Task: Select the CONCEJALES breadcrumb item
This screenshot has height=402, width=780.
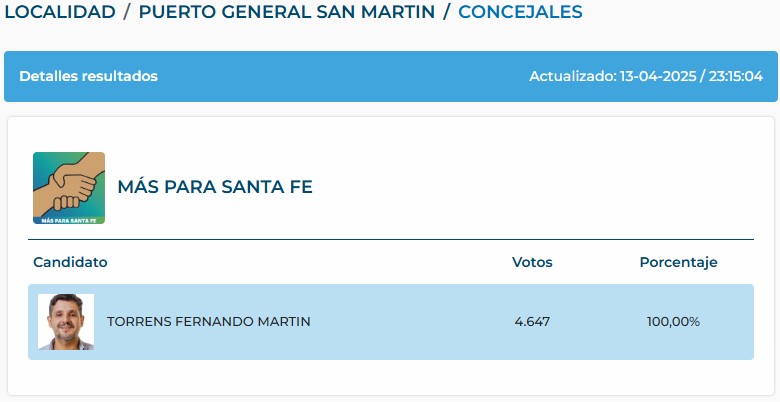Action: (520, 11)
